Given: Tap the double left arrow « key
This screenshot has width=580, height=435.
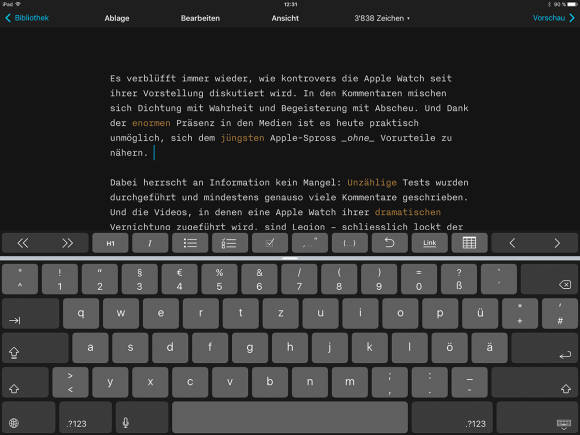Looking at the screenshot, I should click(x=23, y=243).
